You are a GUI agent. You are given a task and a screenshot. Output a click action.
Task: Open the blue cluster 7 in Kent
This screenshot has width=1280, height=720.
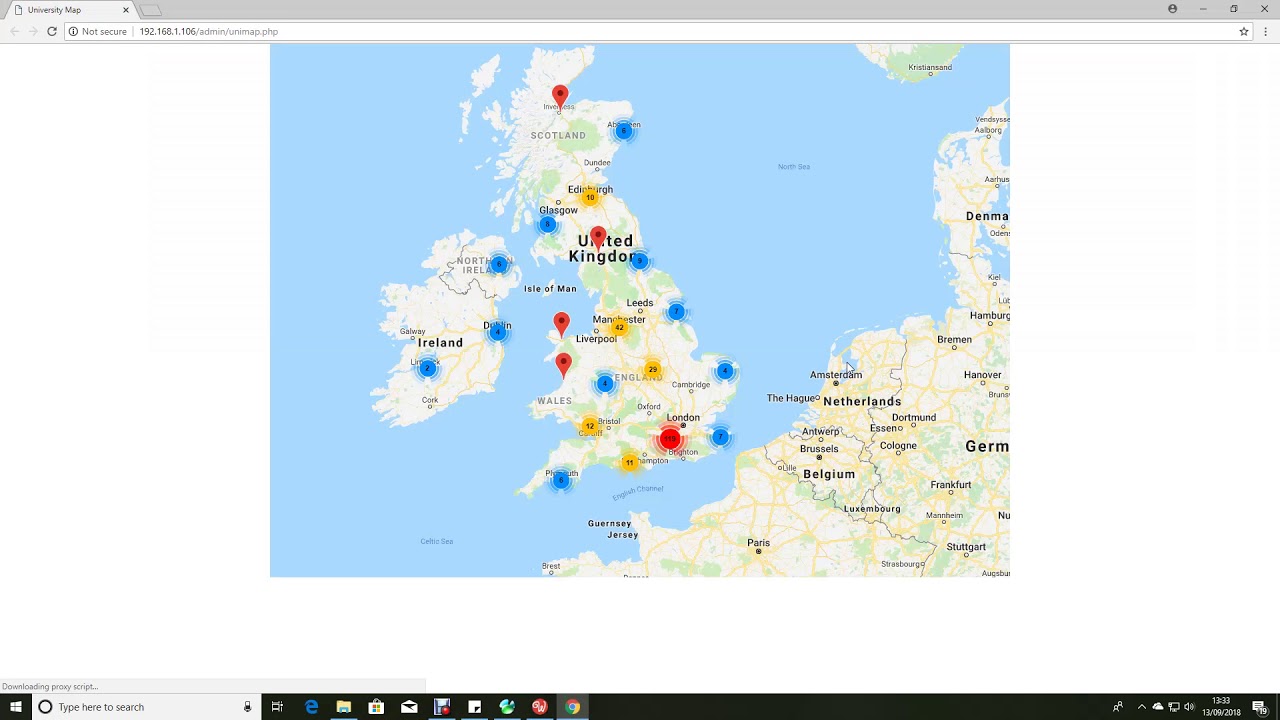click(x=720, y=437)
